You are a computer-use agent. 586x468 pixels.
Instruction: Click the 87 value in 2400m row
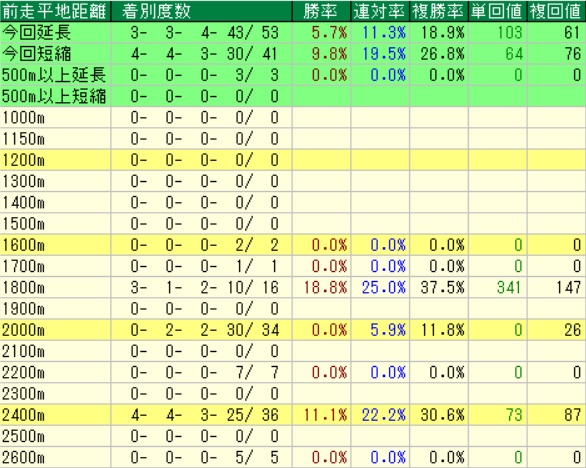(x=573, y=415)
